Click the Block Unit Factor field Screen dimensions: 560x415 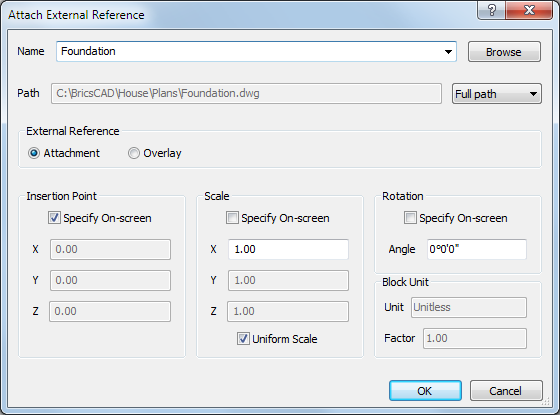coord(475,338)
